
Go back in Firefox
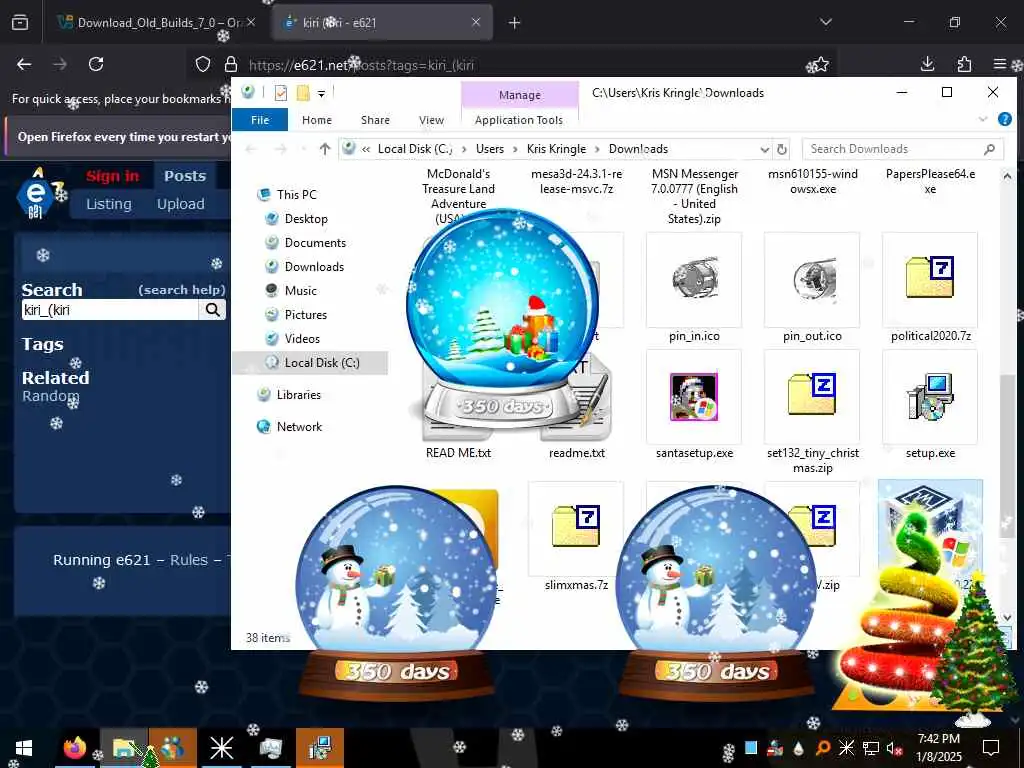click(x=24, y=64)
